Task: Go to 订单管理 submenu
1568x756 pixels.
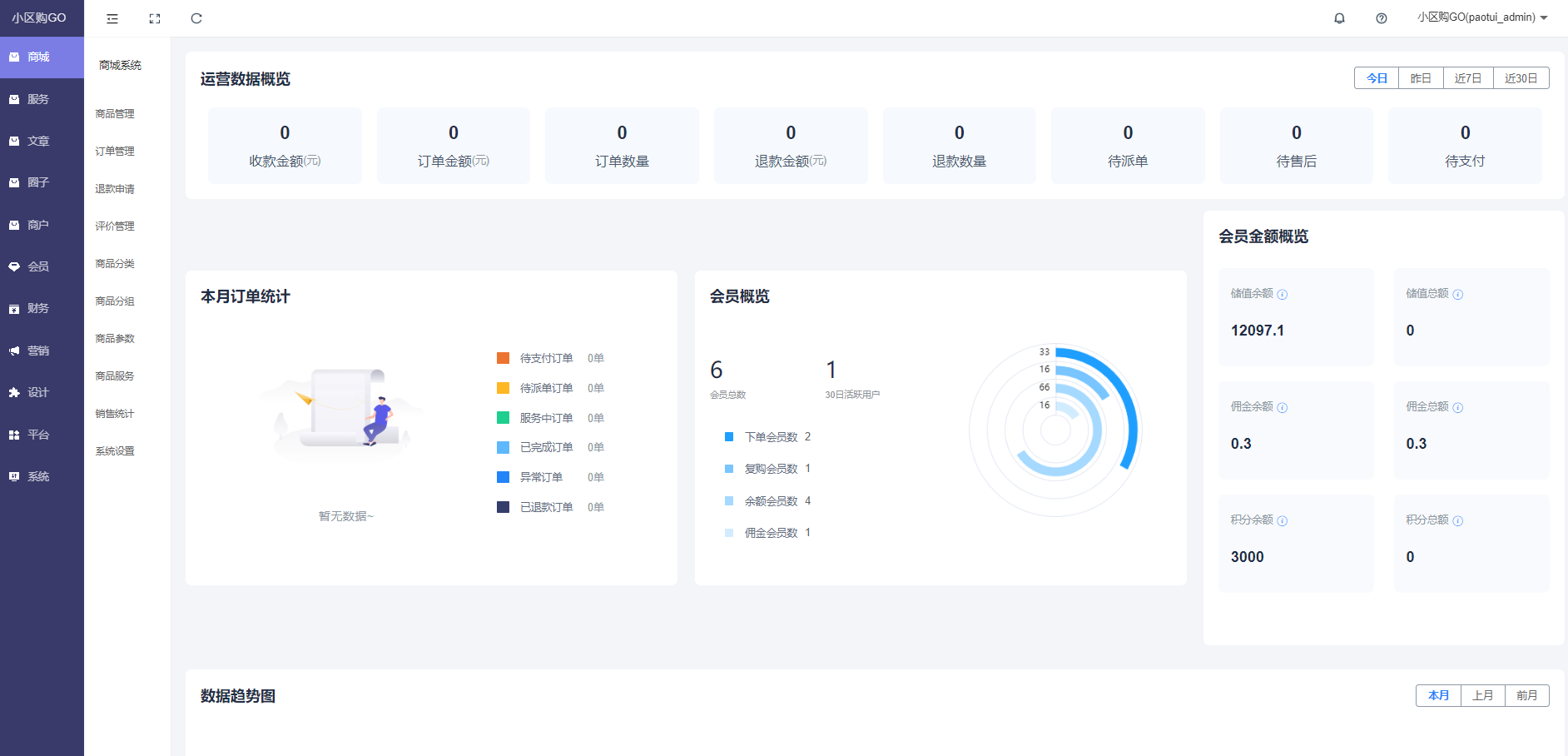Action: 115,152
